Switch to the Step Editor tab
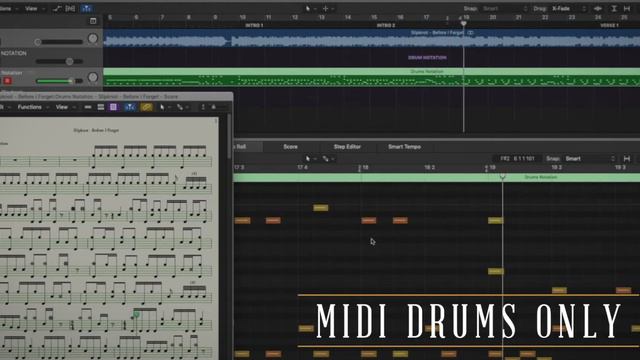 click(347, 147)
